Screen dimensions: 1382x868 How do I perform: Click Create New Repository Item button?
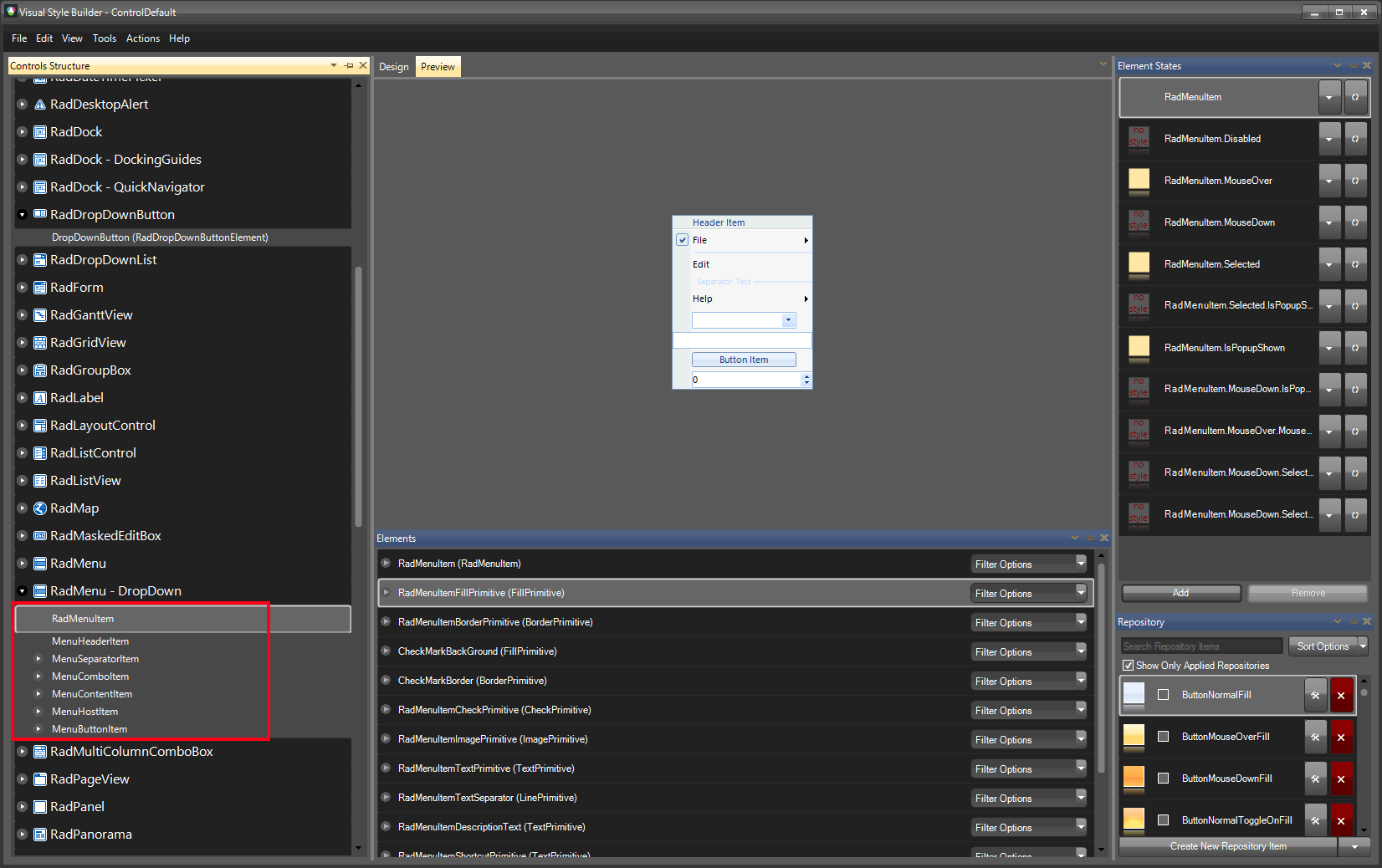pyautogui.click(x=1228, y=846)
